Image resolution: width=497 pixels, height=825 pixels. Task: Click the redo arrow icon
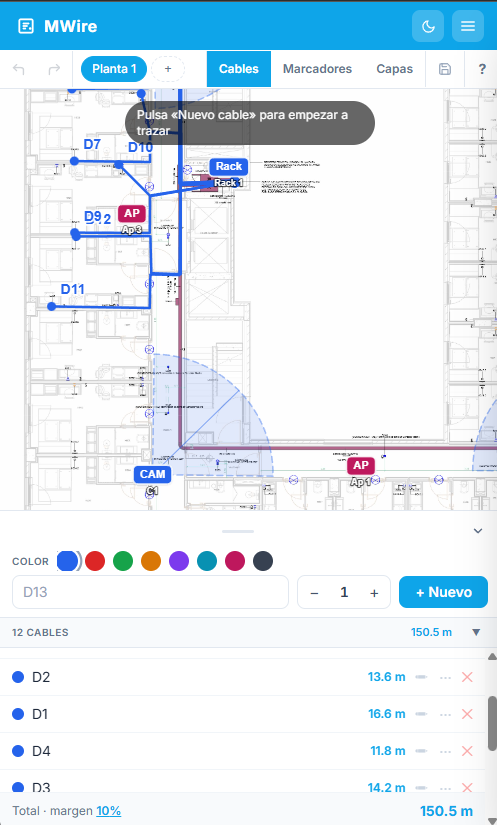click(x=54, y=69)
